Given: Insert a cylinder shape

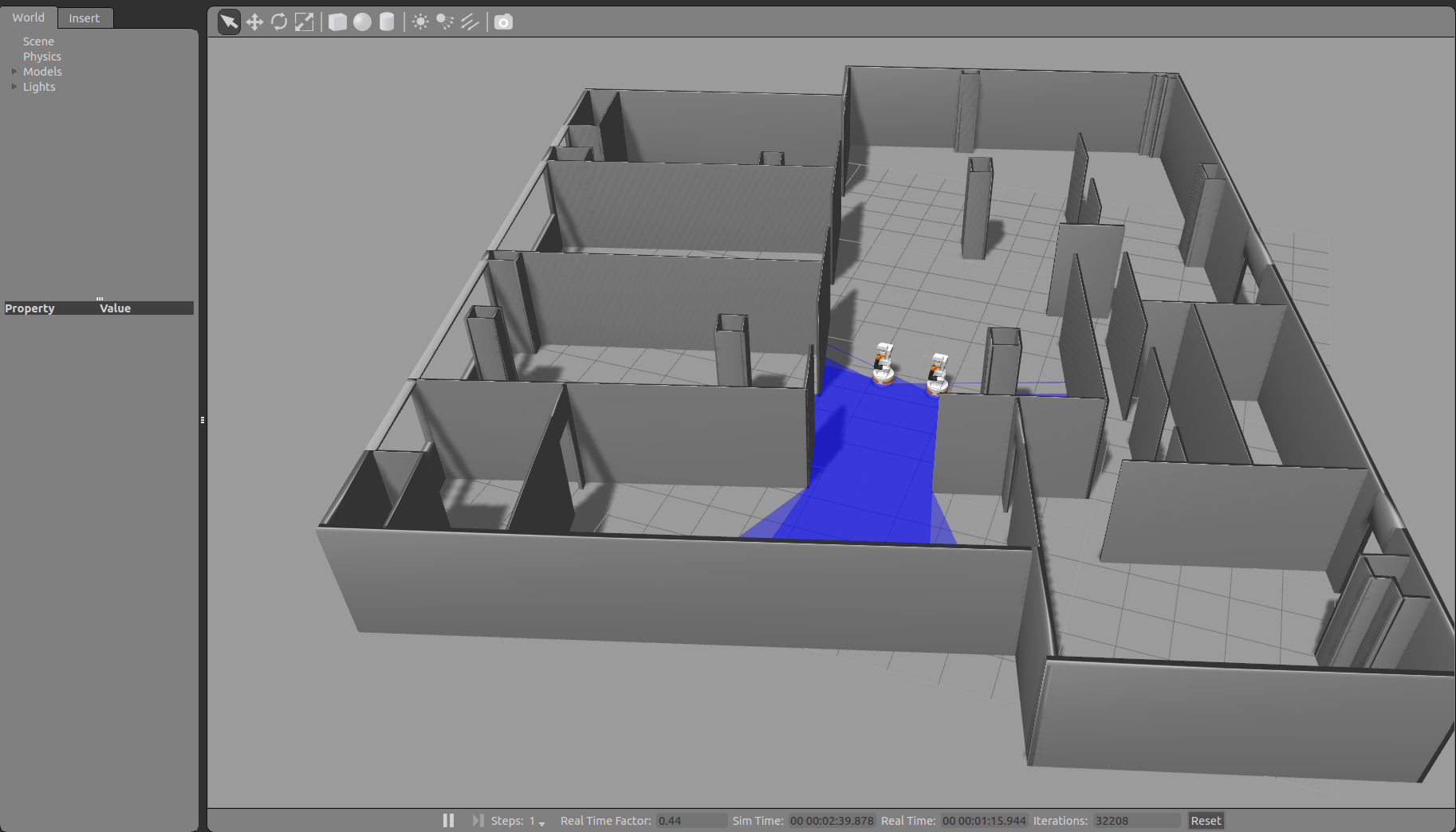Looking at the screenshot, I should click(387, 22).
